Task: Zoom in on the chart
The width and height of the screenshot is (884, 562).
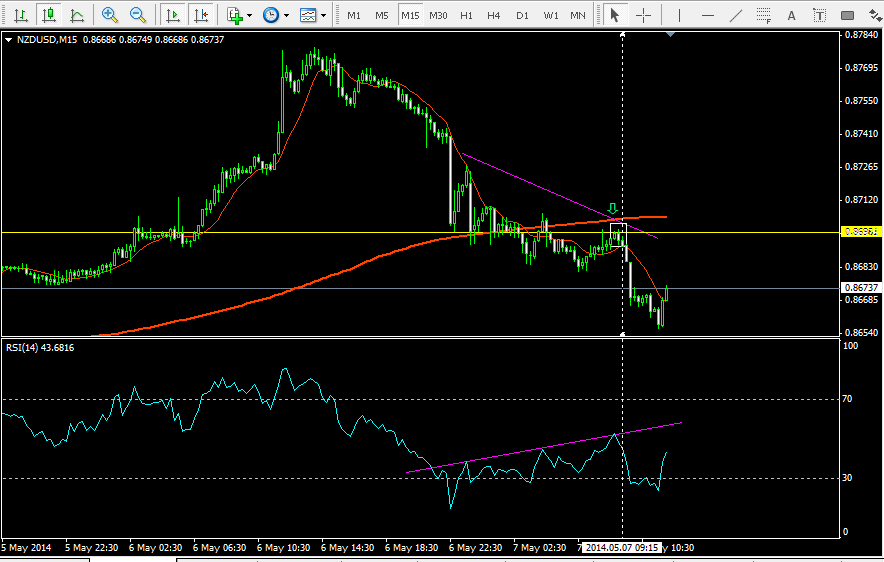Action: 110,15
